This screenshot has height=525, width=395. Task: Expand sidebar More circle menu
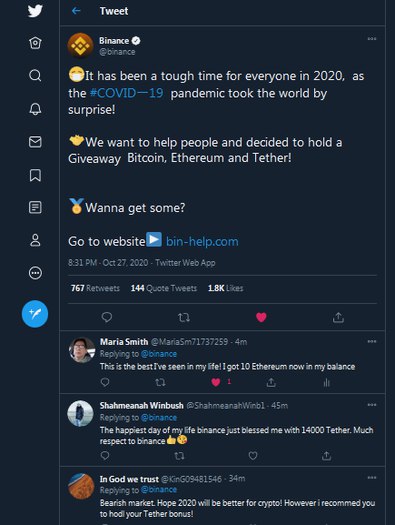pyautogui.click(x=35, y=273)
